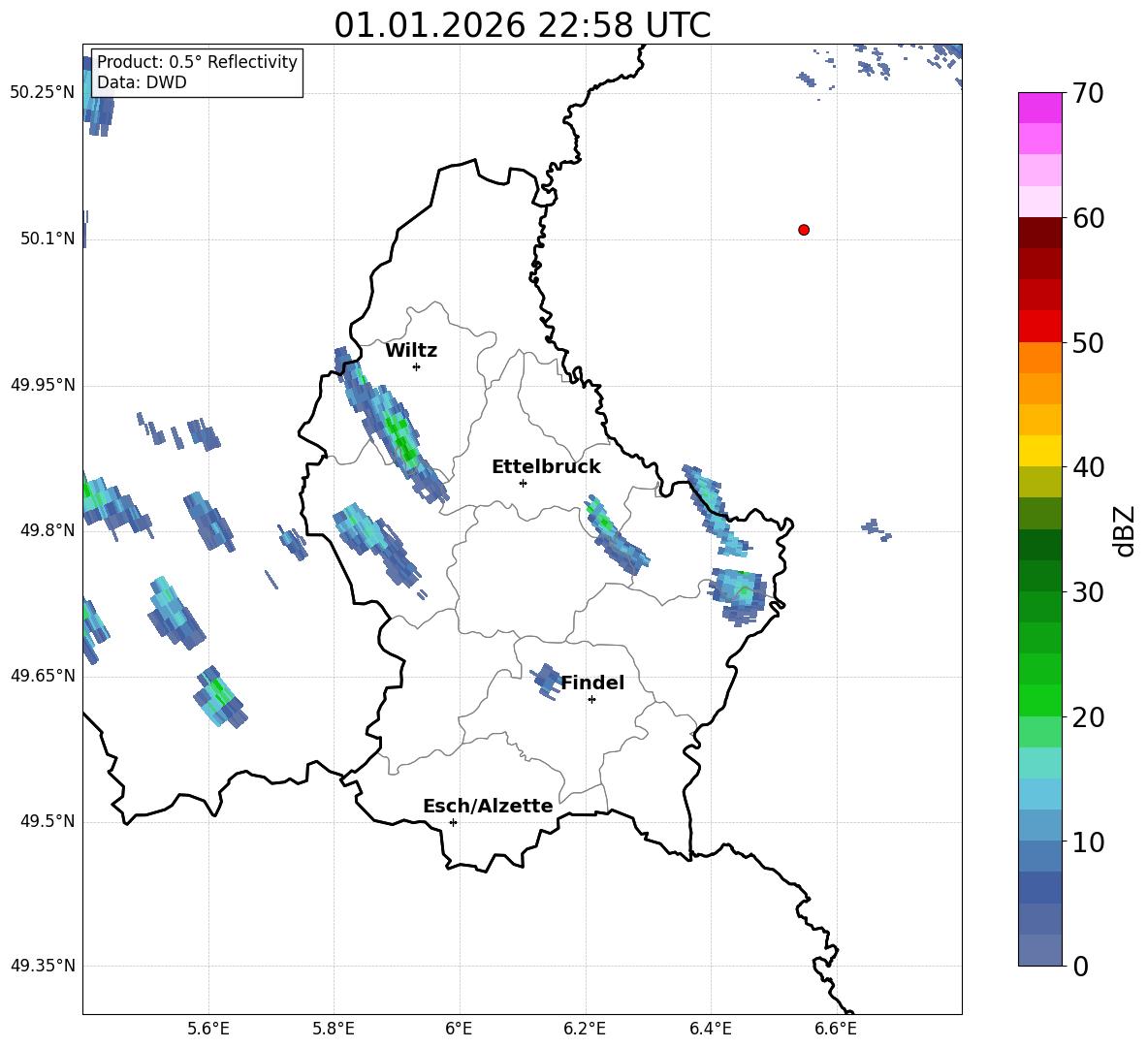Screen dimensions: 1148x1048
Task: Click the small radar echo beside Findel
Action: coord(547,681)
